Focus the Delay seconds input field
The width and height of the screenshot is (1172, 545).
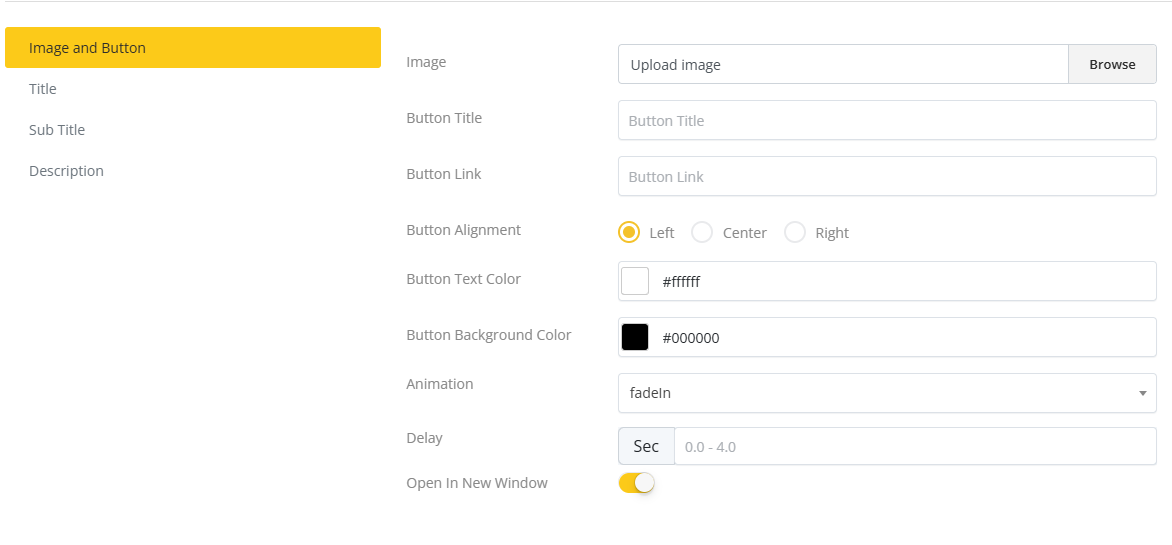point(914,446)
